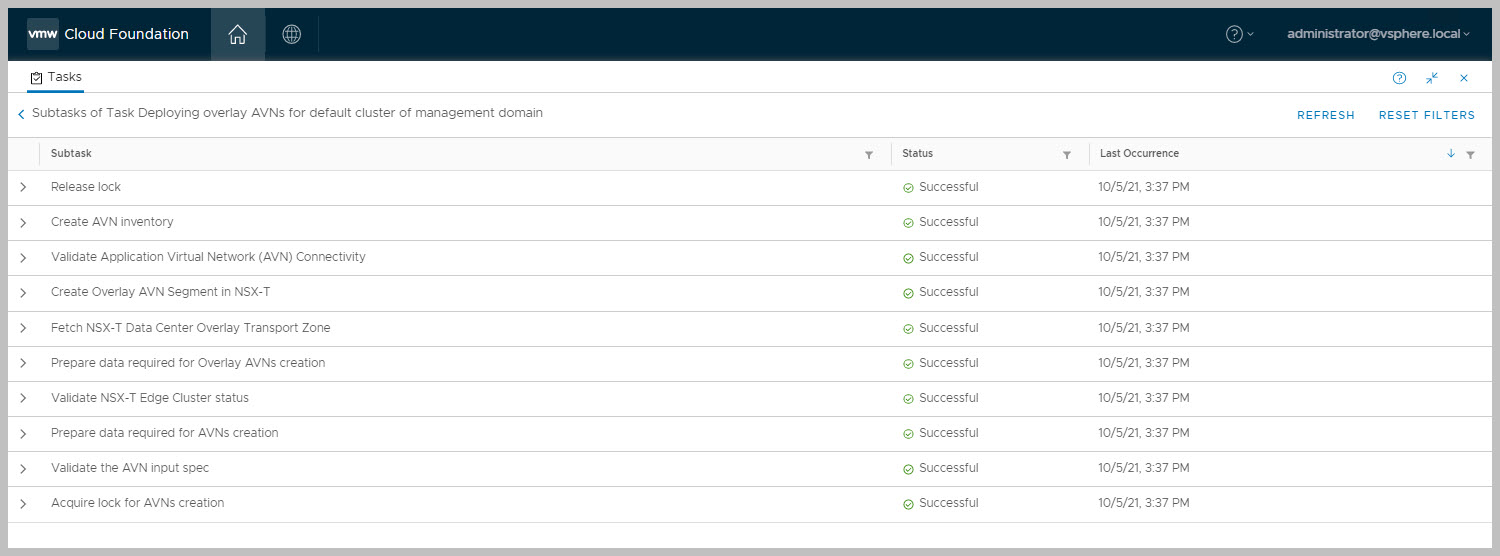1500x556 pixels.
Task: Filter the Subtask column
Action: (x=869, y=155)
